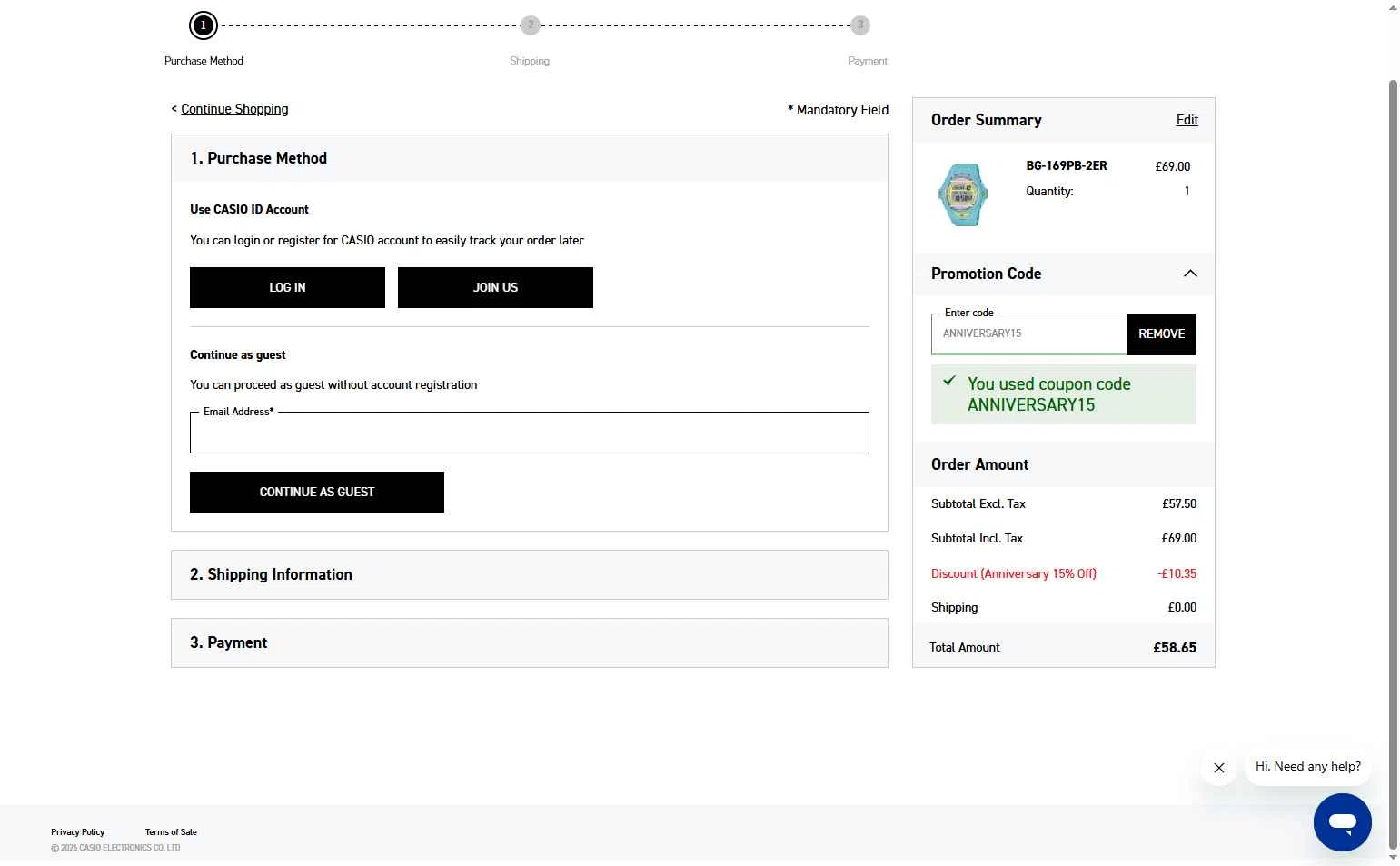Open the chat support bubble icon
Image resolution: width=1400 pixels, height=866 pixels.
coord(1342,821)
